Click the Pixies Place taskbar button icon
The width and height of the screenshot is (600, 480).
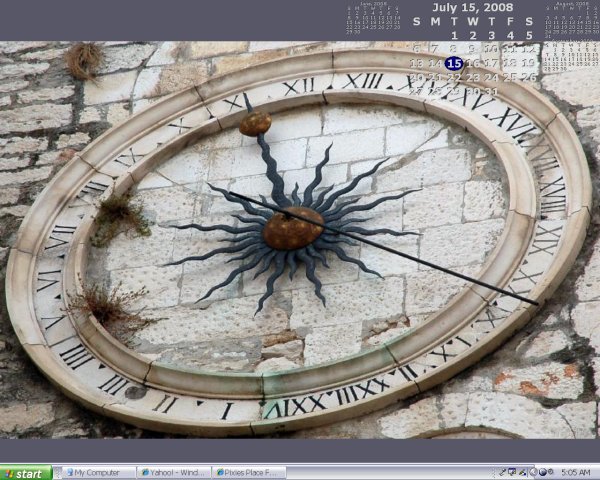(x=220, y=473)
